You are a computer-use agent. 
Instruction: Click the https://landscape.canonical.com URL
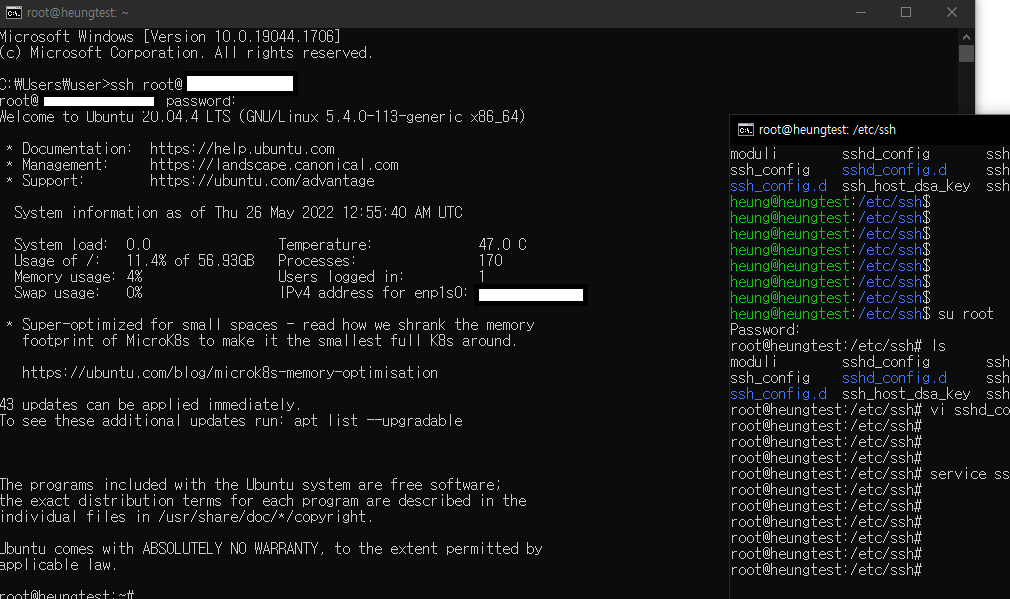(274, 165)
